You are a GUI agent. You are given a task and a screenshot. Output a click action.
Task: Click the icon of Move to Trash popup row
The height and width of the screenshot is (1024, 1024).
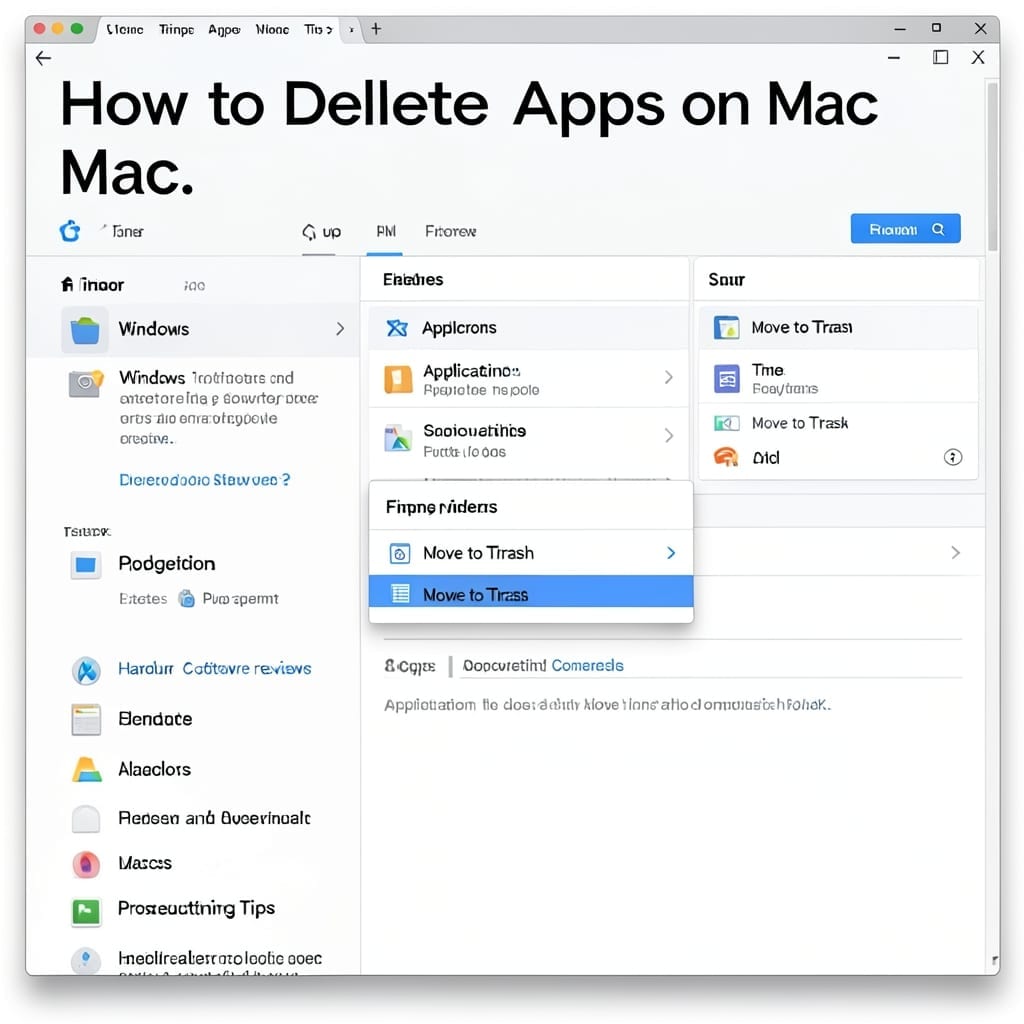[400, 553]
